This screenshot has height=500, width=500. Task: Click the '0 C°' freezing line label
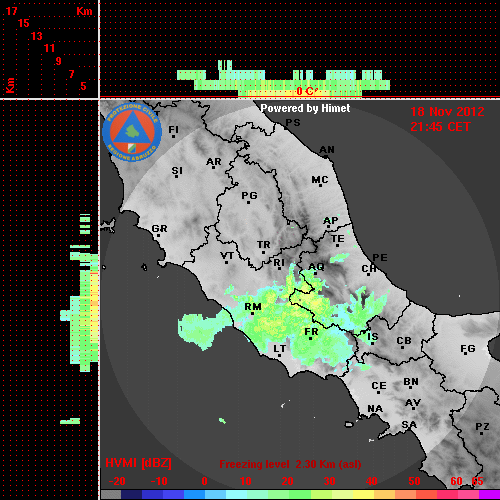tap(306, 91)
